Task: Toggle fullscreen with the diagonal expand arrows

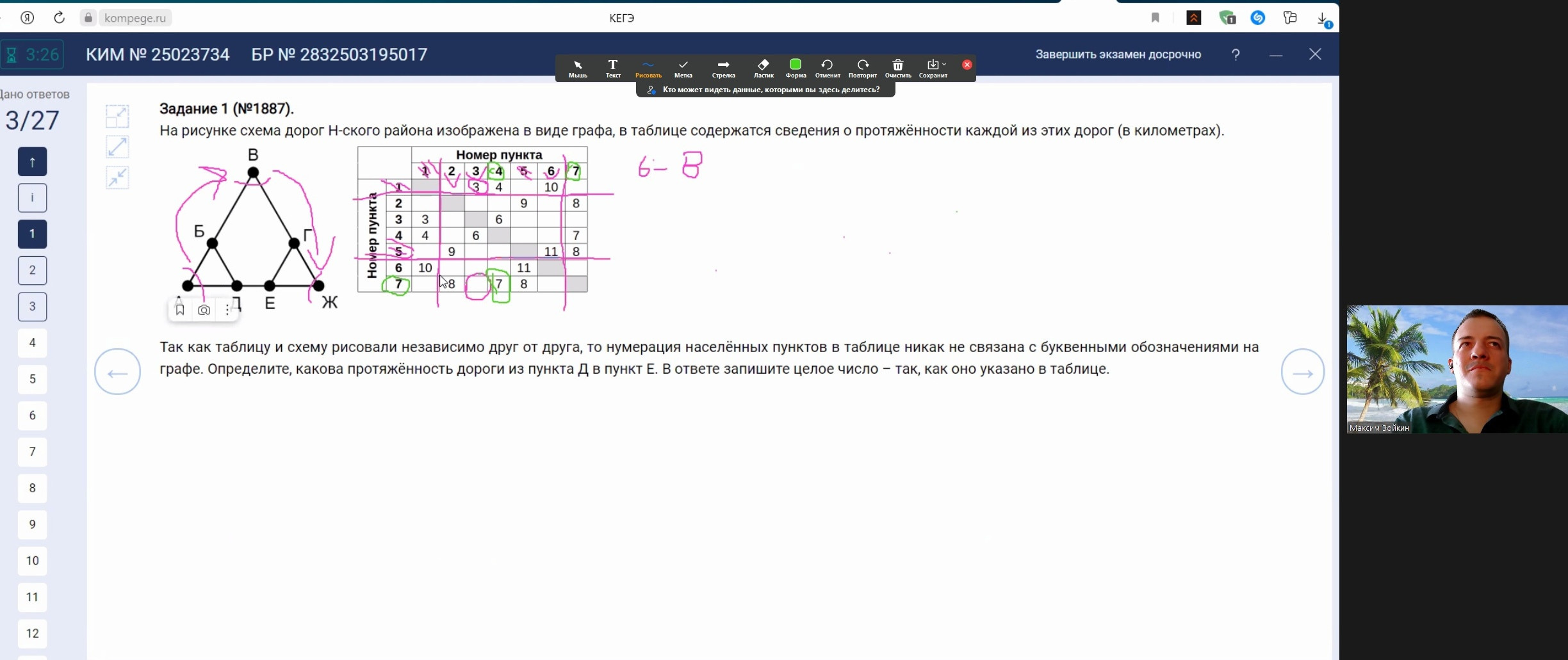Action: [x=117, y=146]
